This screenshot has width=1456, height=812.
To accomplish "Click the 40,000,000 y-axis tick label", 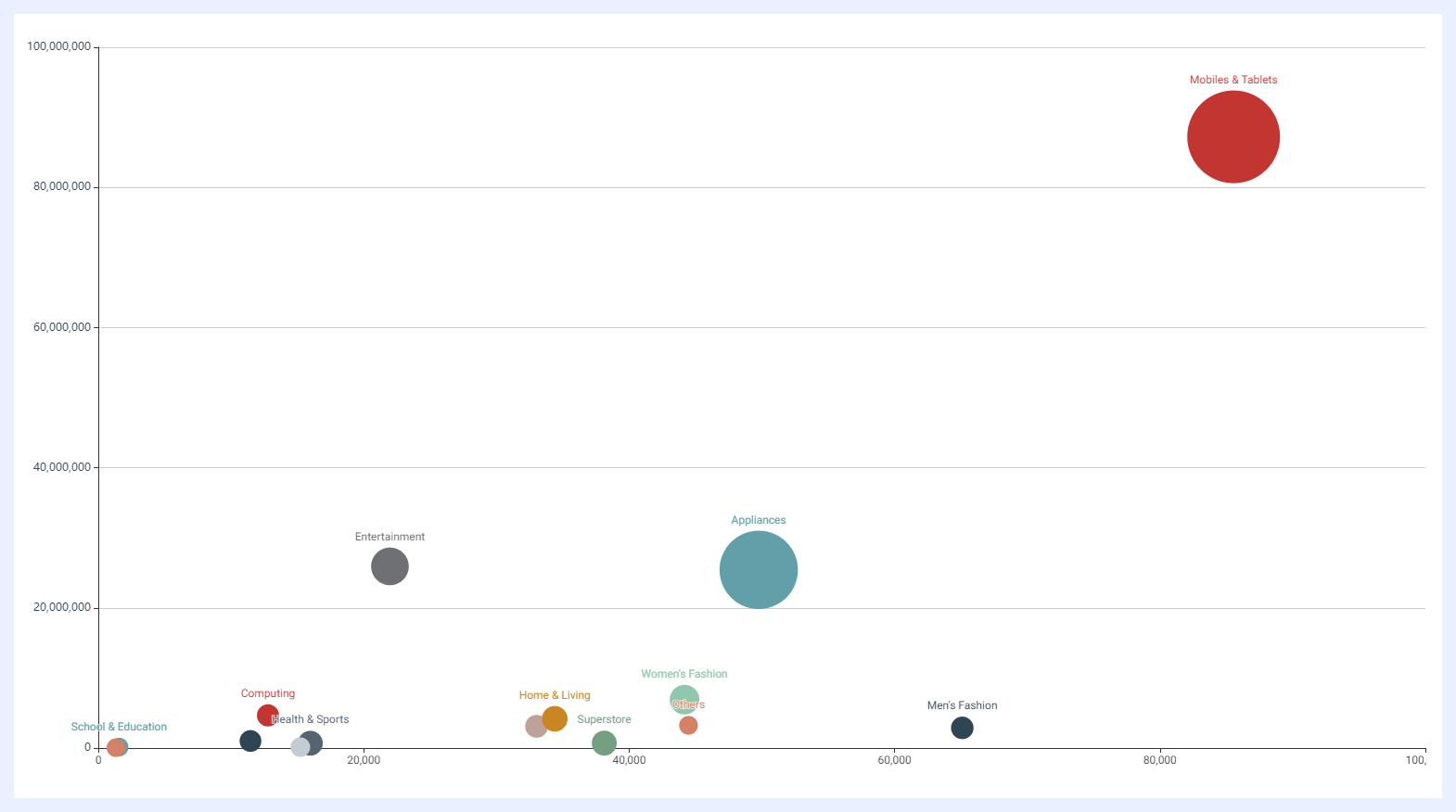I will click(62, 467).
